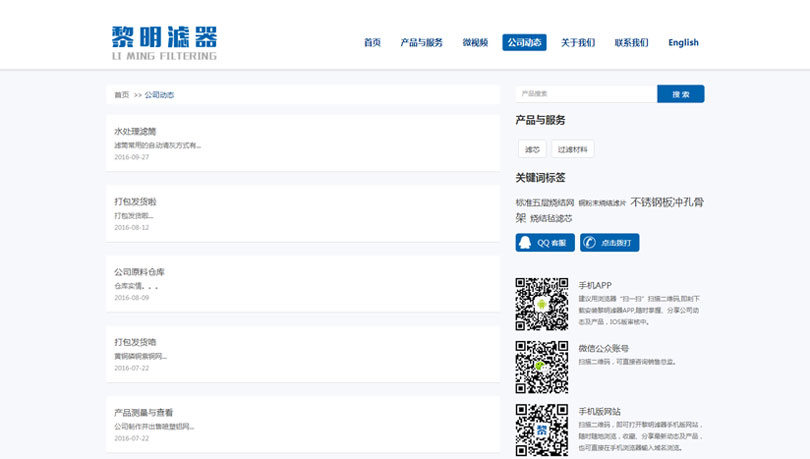This screenshot has height=459, width=810.
Task: Open the 首页 navigation menu item
Action: [372, 43]
